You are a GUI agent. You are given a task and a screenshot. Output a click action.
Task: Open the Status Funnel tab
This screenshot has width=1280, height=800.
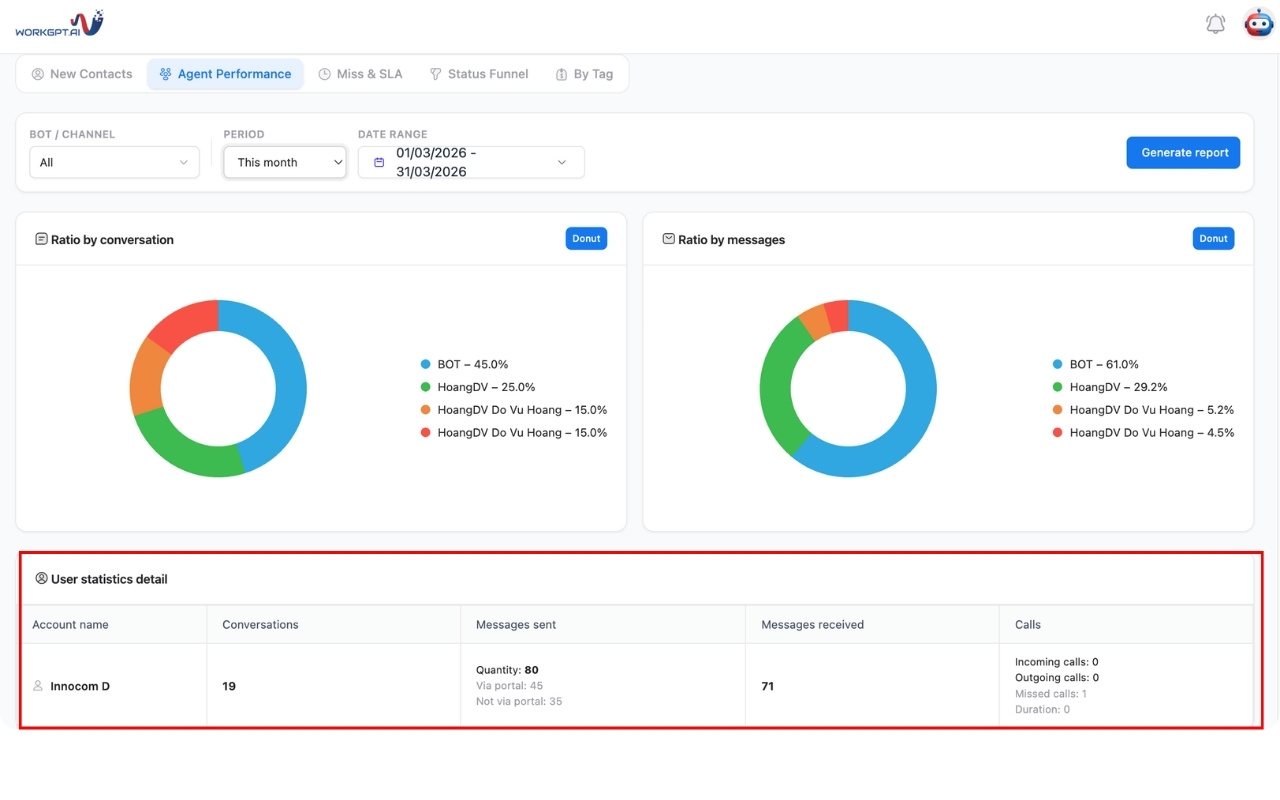(x=479, y=74)
